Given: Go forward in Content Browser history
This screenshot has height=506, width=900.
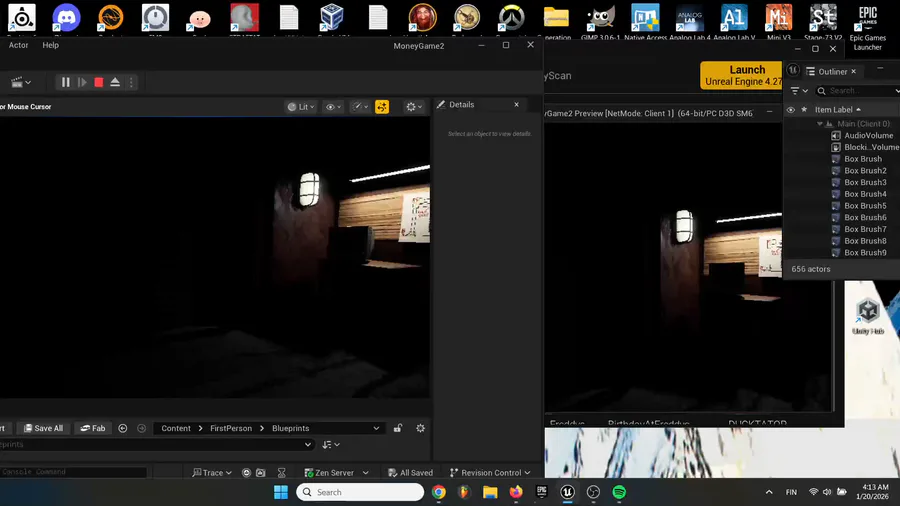Looking at the screenshot, I should [x=141, y=428].
